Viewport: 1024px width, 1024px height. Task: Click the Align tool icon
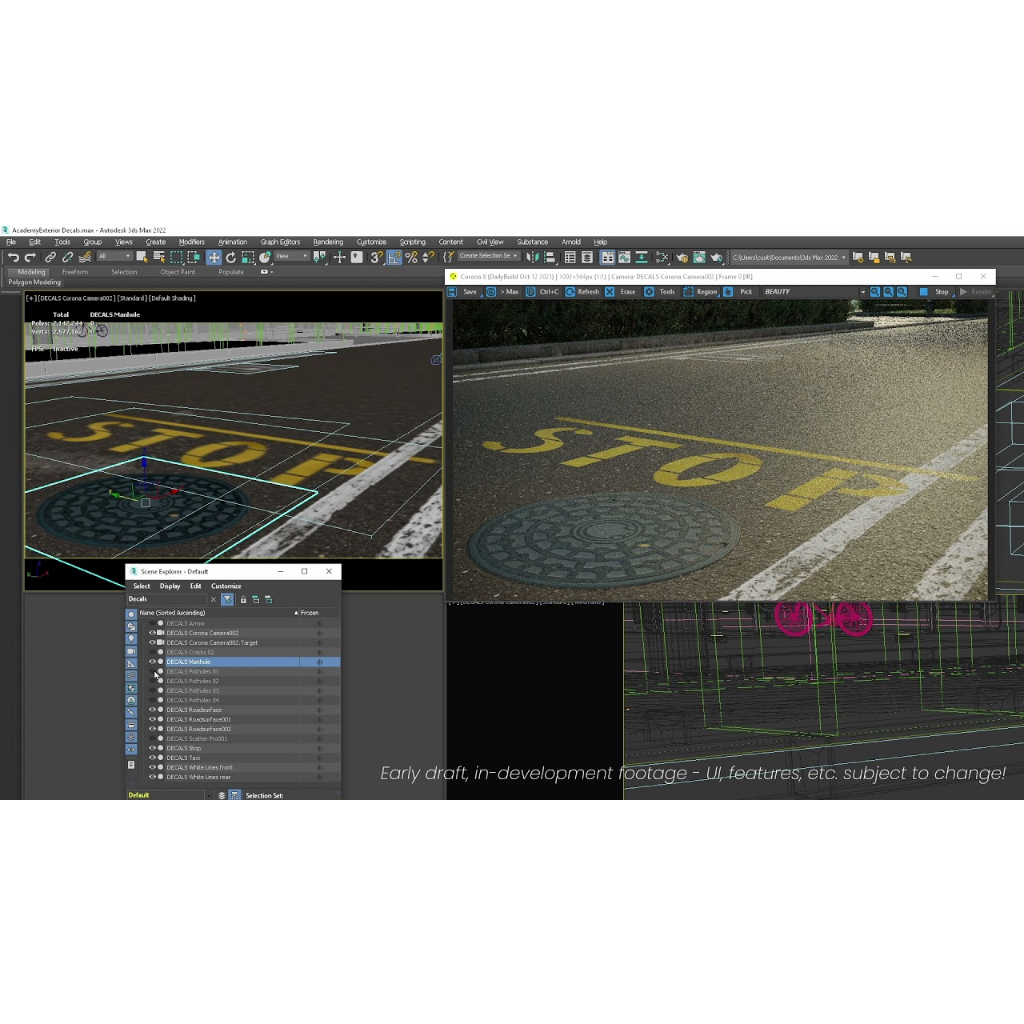pos(550,257)
